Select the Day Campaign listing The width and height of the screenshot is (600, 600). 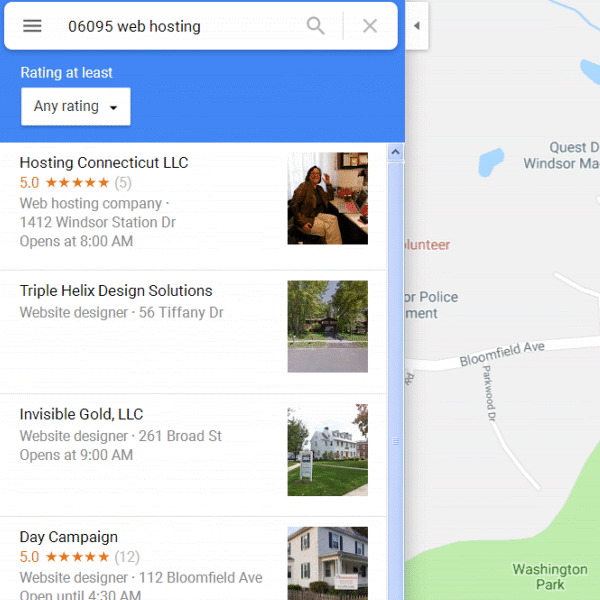193,559
